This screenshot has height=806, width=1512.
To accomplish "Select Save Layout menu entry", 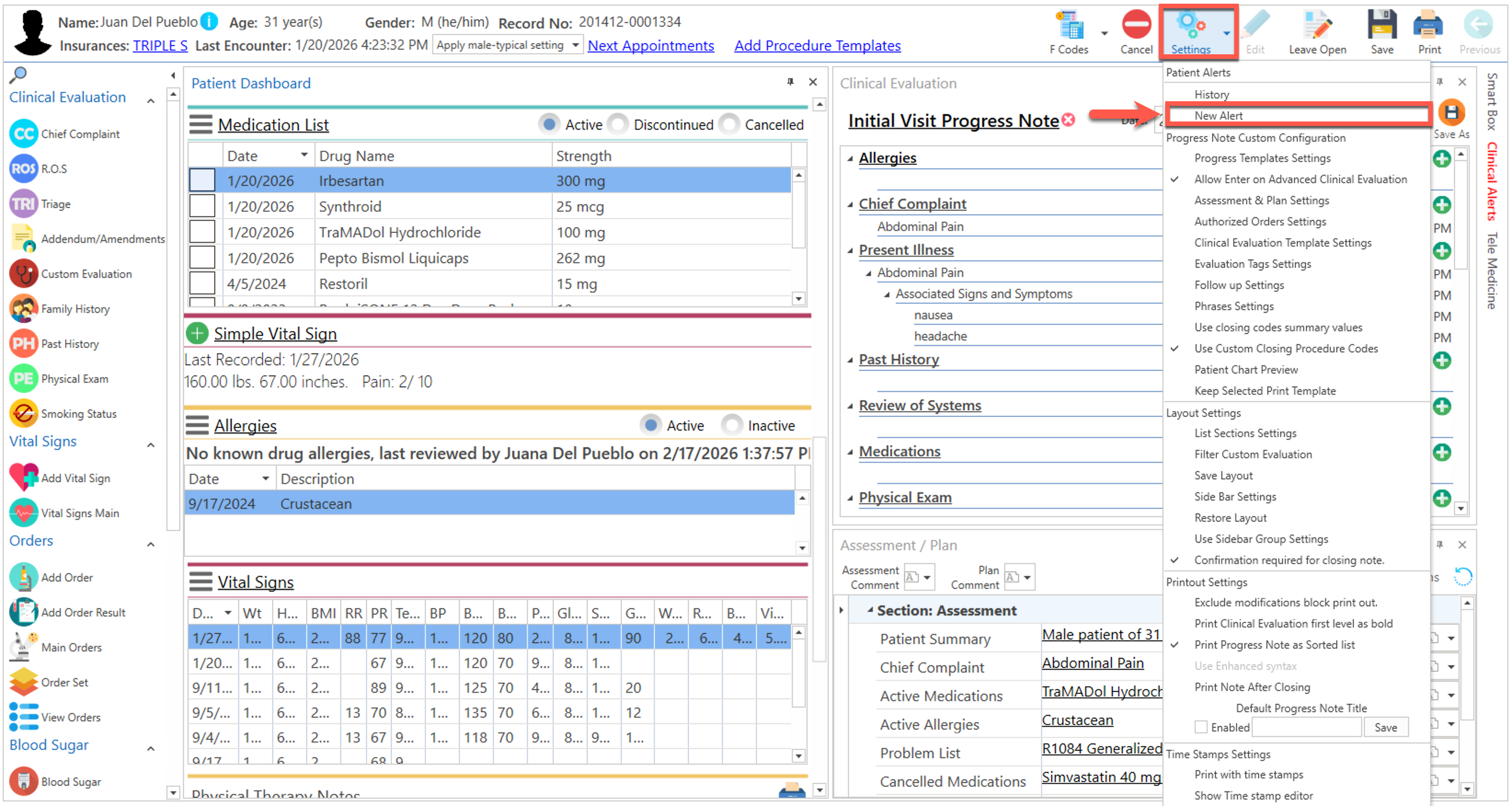I will point(1223,475).
